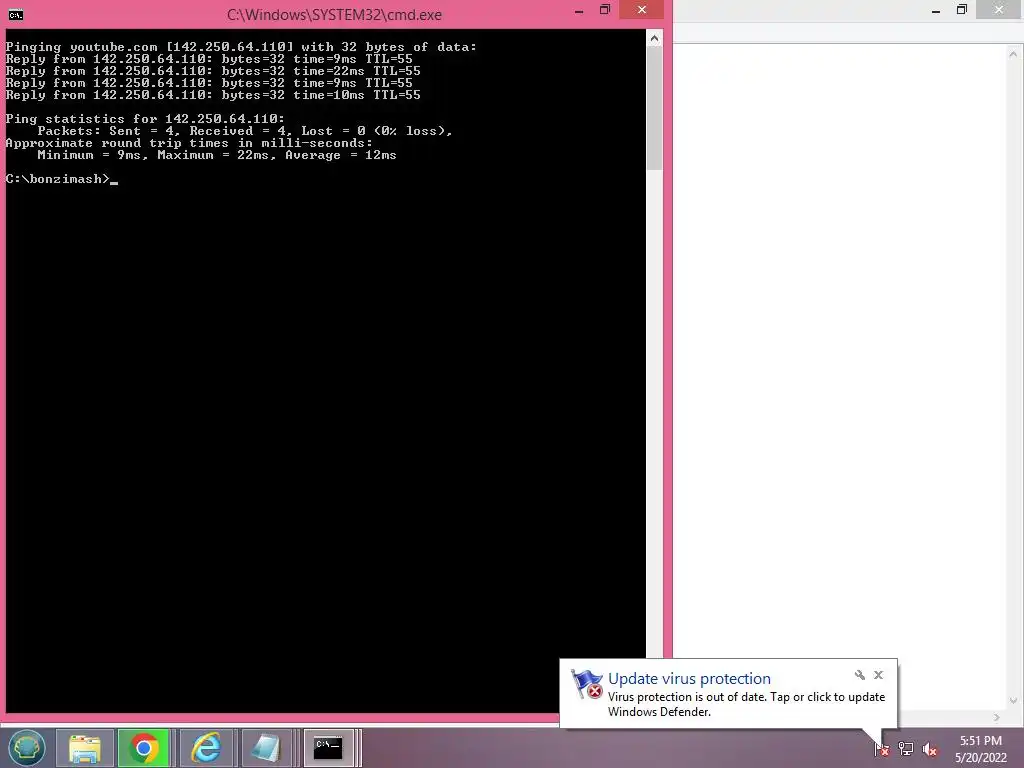This screenshot has width=1024, height=768.
Task: Click the virus protection out-of-date message
Action: click(746, 705)
